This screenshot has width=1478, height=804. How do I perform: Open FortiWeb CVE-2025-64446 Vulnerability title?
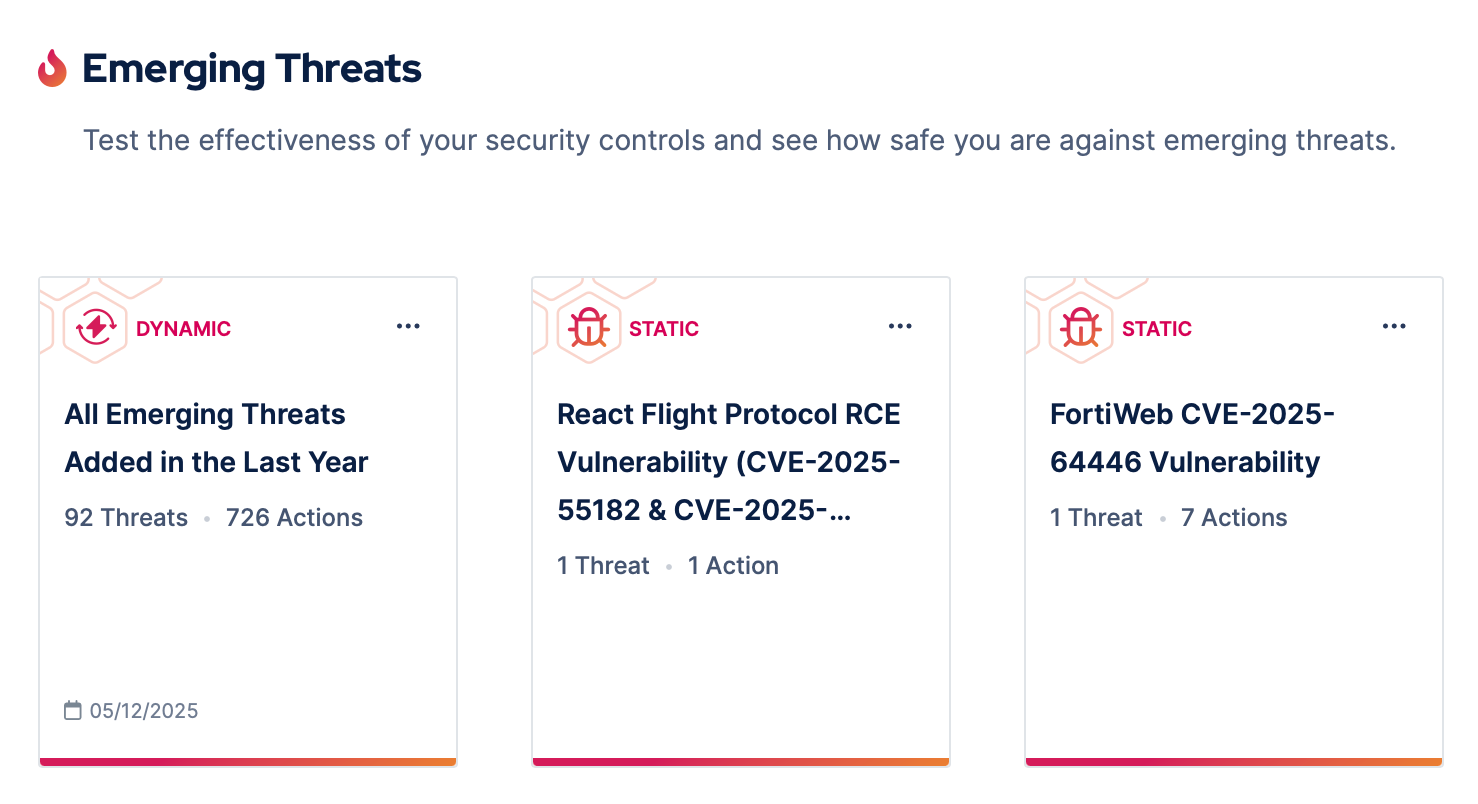(1192, 438)
